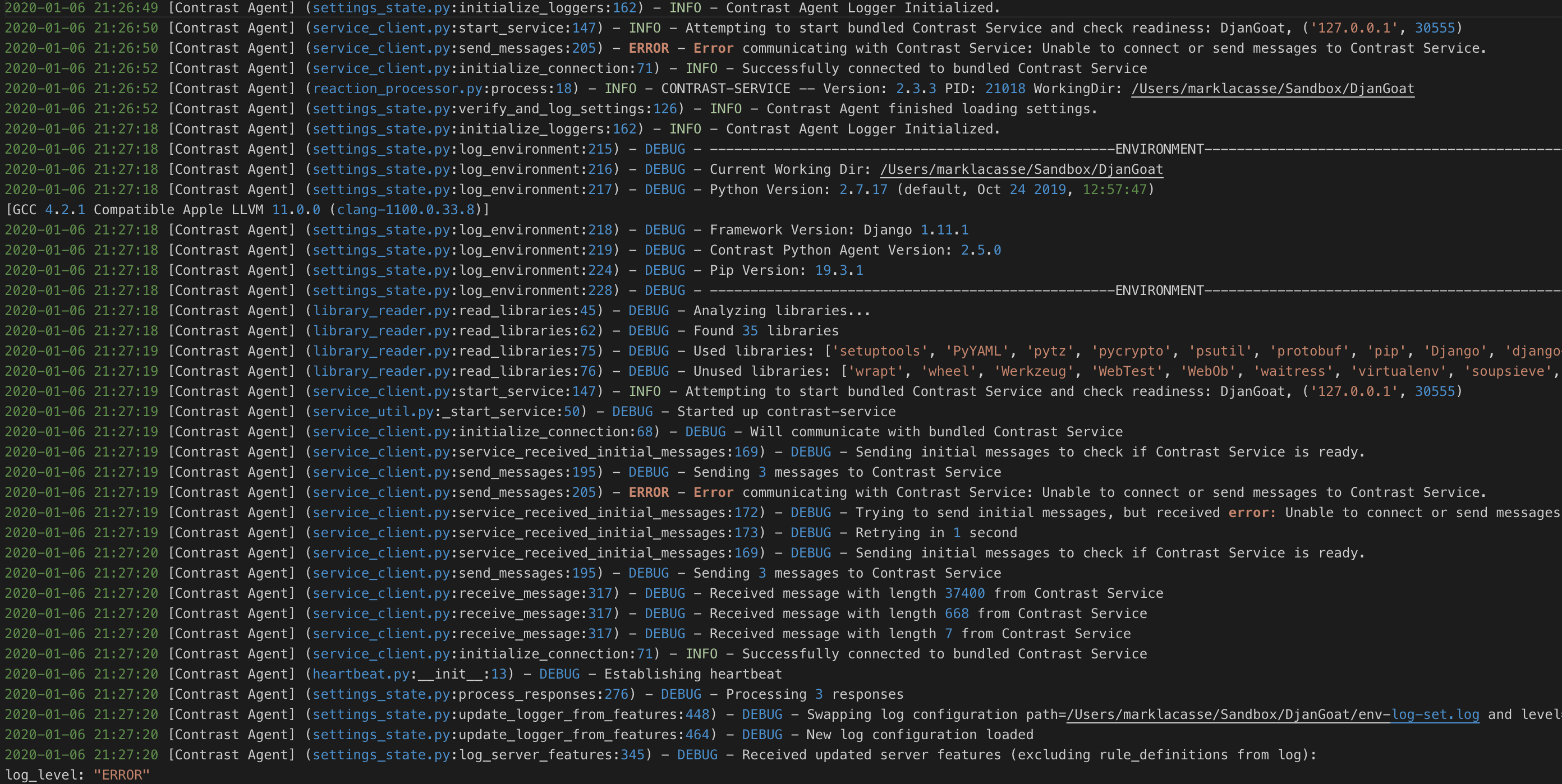The height and width of the screenshot is (784, 1562).
Task: Open the Current Working Dir path link
Action: 1021,169
